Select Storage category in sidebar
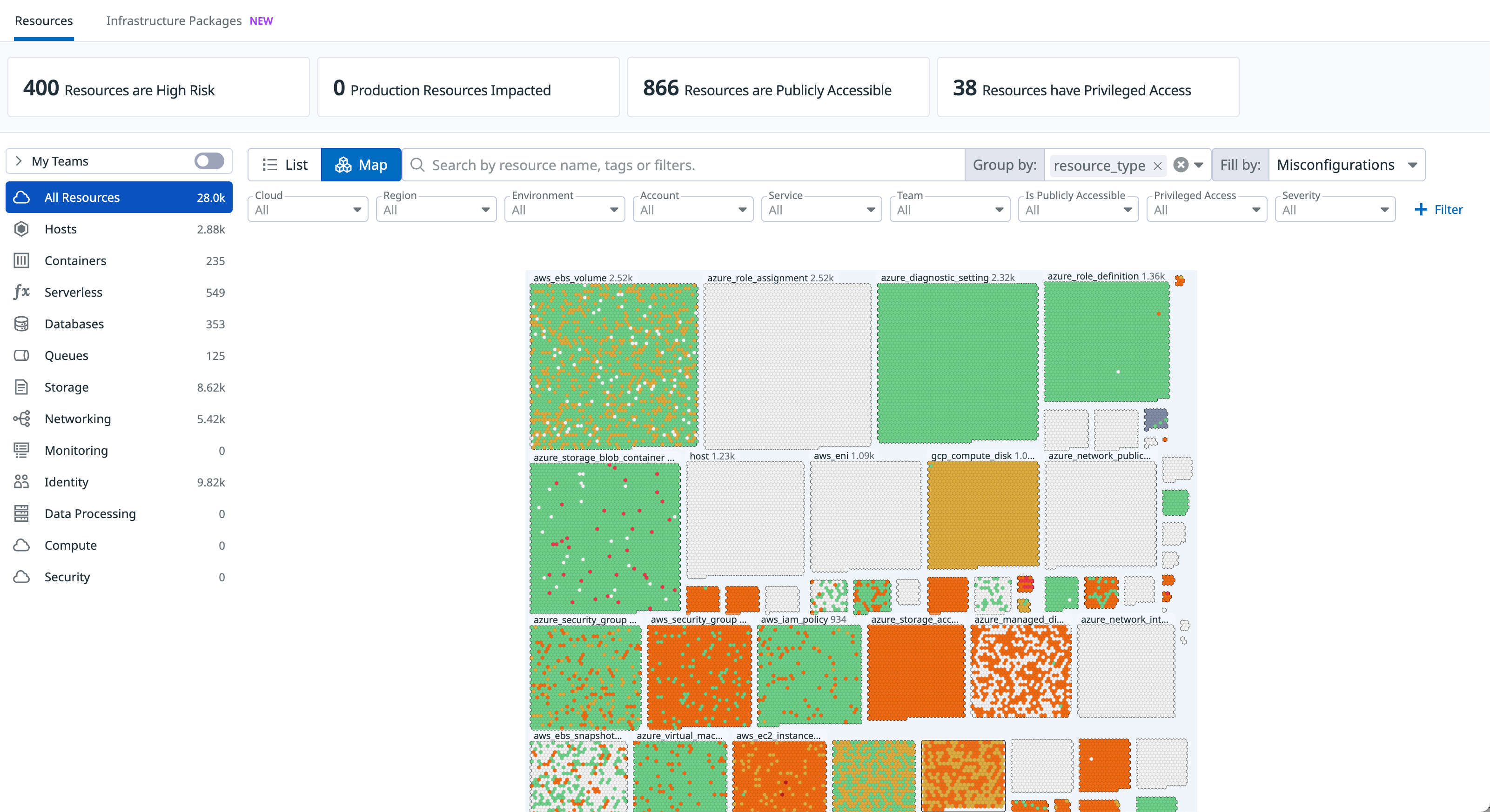This screenshot has width=1490, height=812. pos(119,387)
